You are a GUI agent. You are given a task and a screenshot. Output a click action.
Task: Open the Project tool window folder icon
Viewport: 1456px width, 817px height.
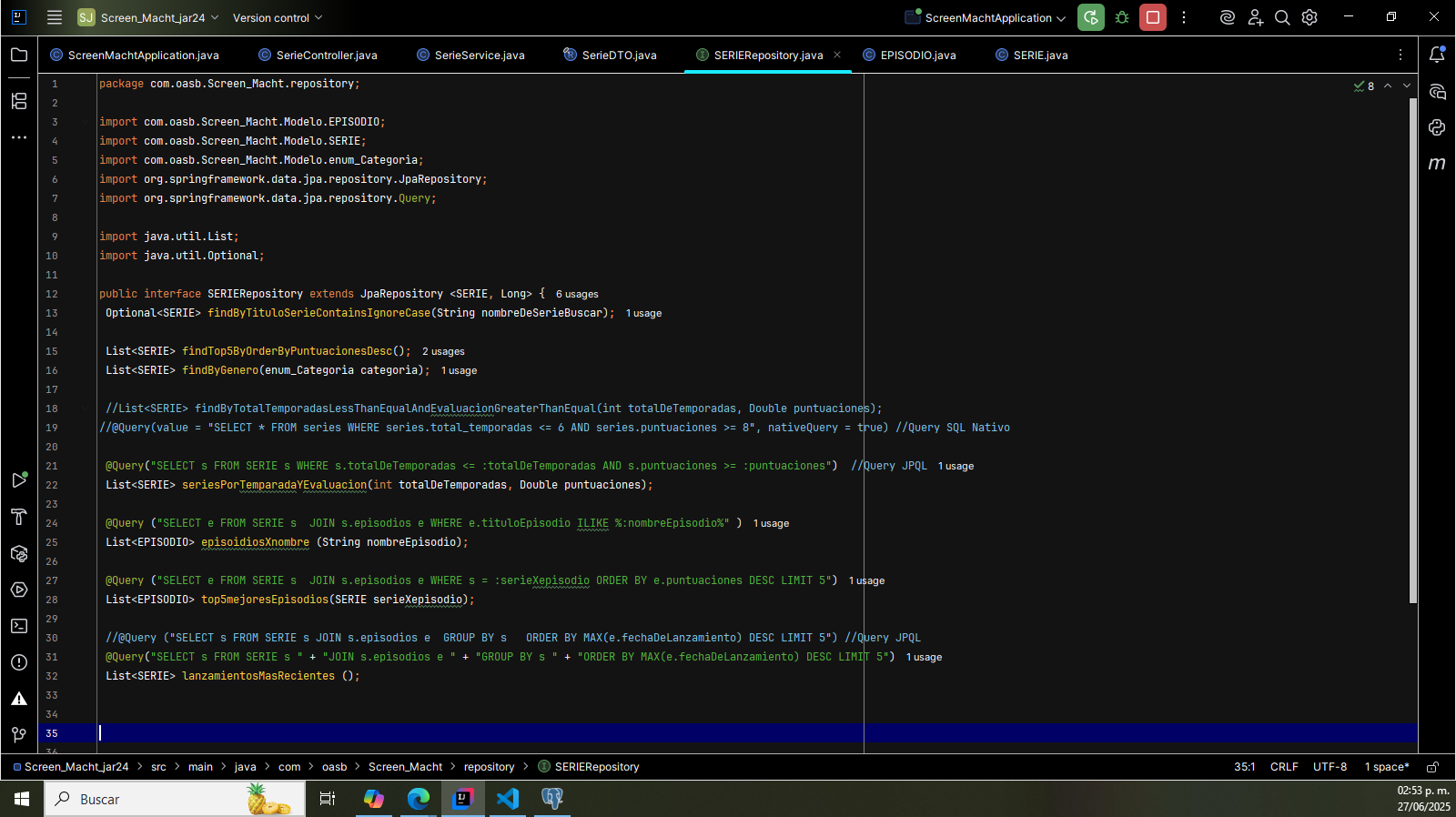click(x=19, y=55)
